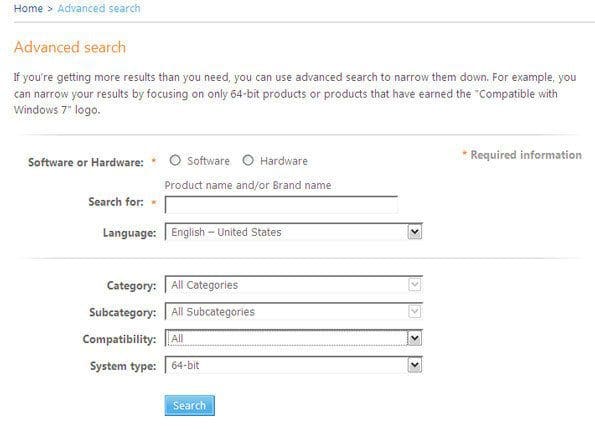Viewport: 595px width, 429px height.
Task: Click the All Categories combo box
Action: pyautogui.click(x=294, y=285)
